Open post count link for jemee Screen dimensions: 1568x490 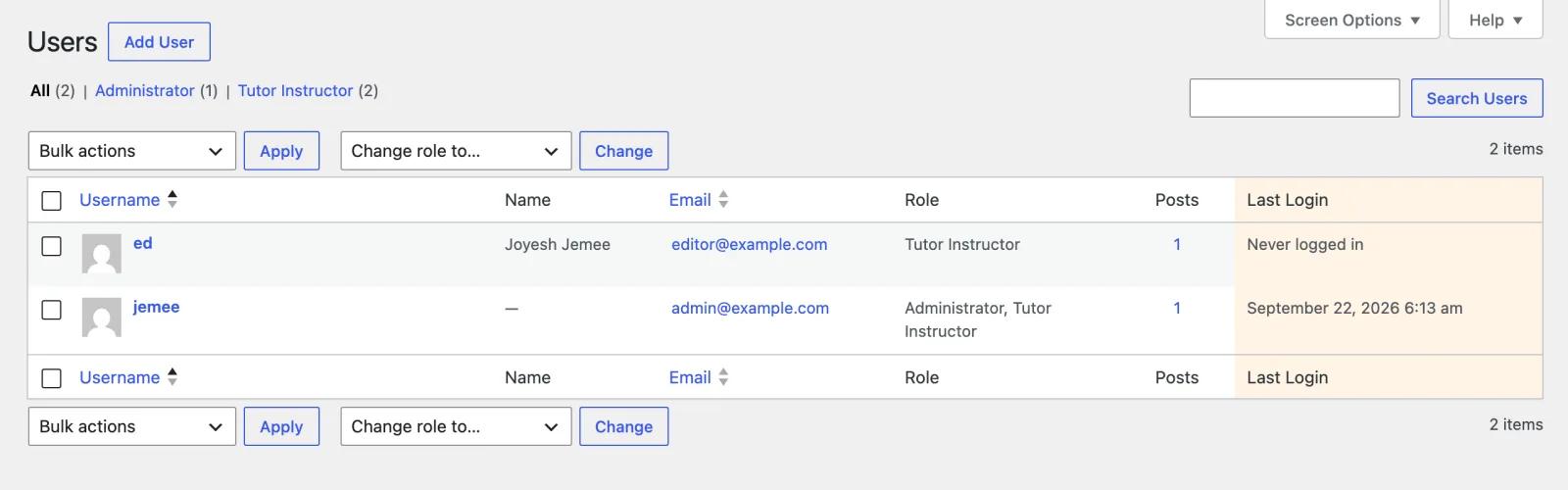[x=1177, y=308]
